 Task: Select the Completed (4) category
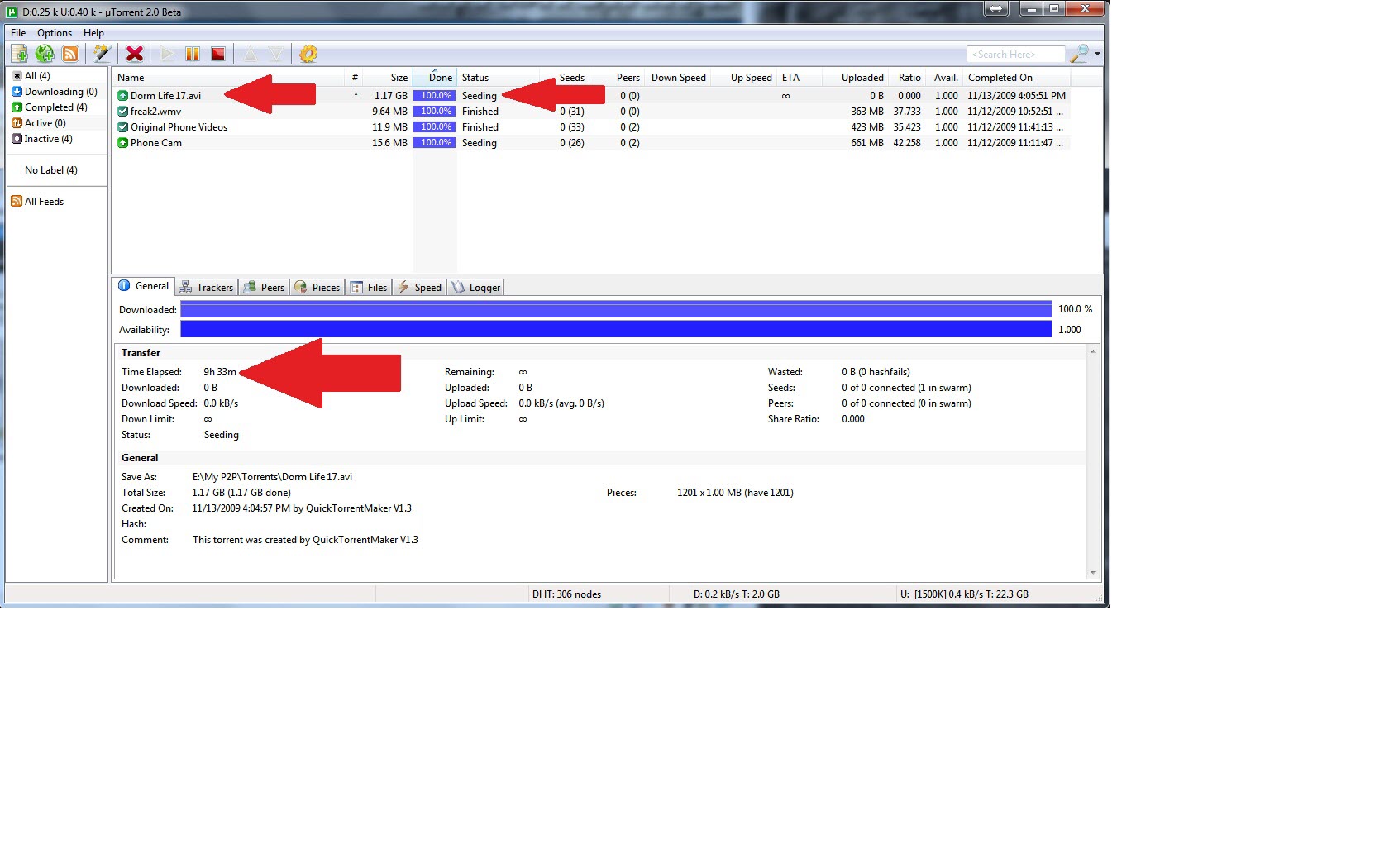[x=55, y=107]
